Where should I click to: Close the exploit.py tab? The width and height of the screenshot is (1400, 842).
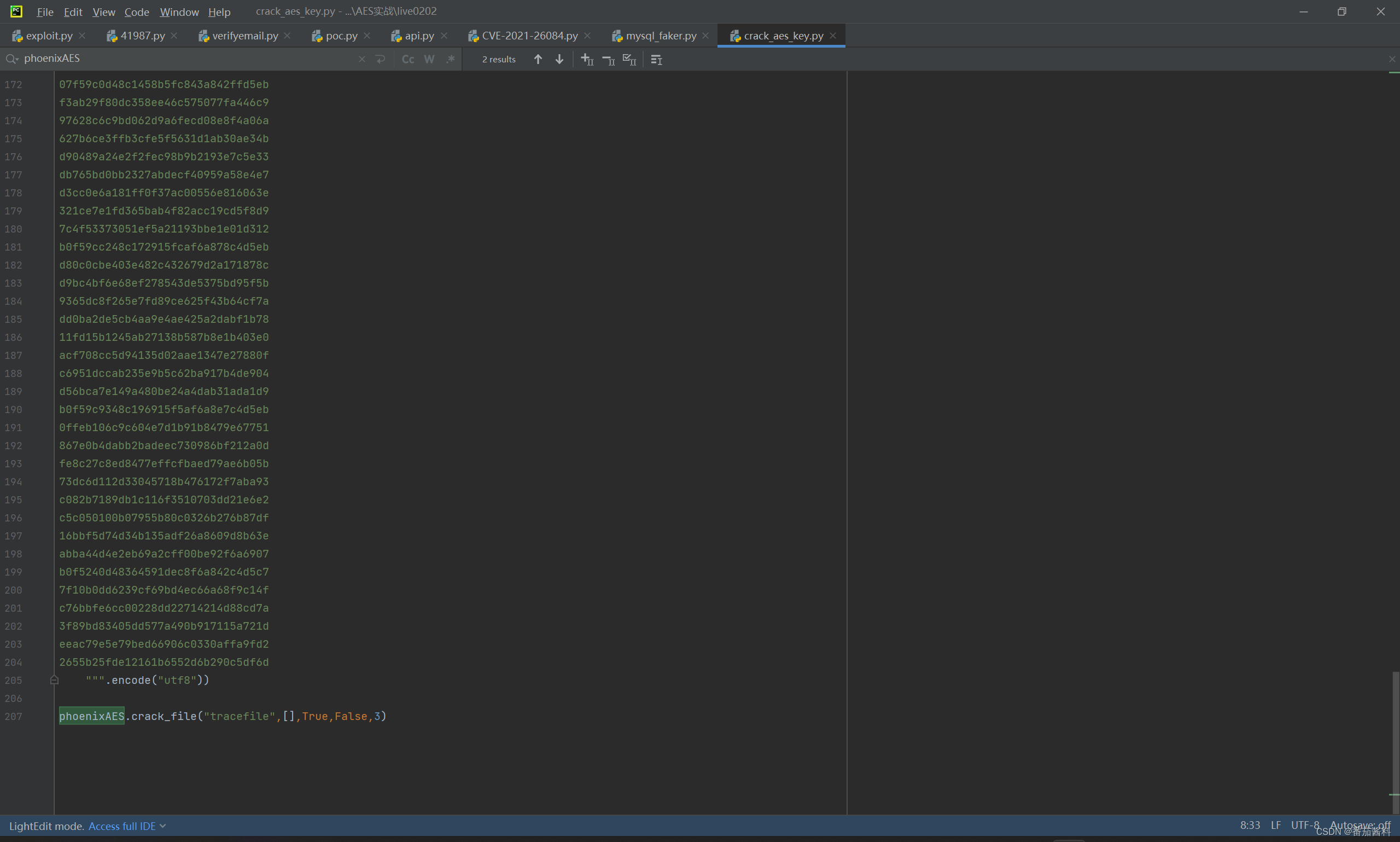(x=82, y=36)
